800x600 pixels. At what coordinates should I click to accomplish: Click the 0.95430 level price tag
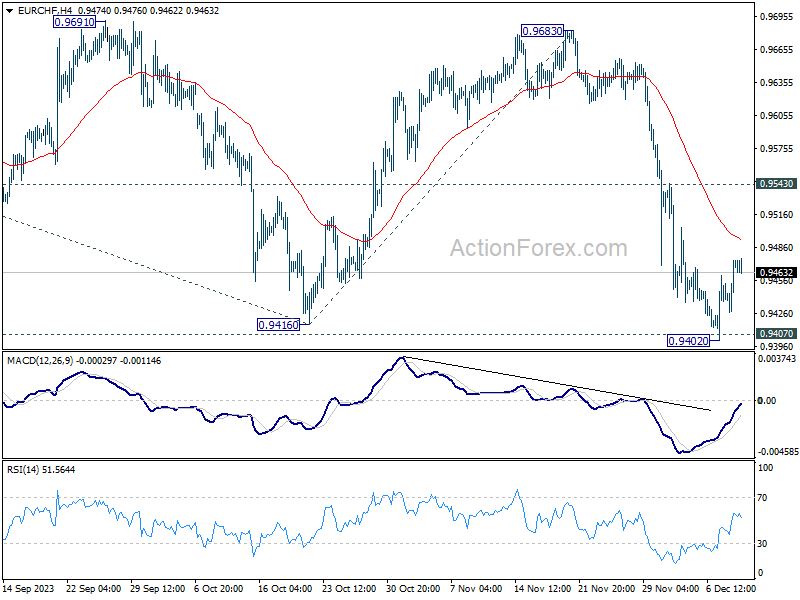click(x=776, y=184)
